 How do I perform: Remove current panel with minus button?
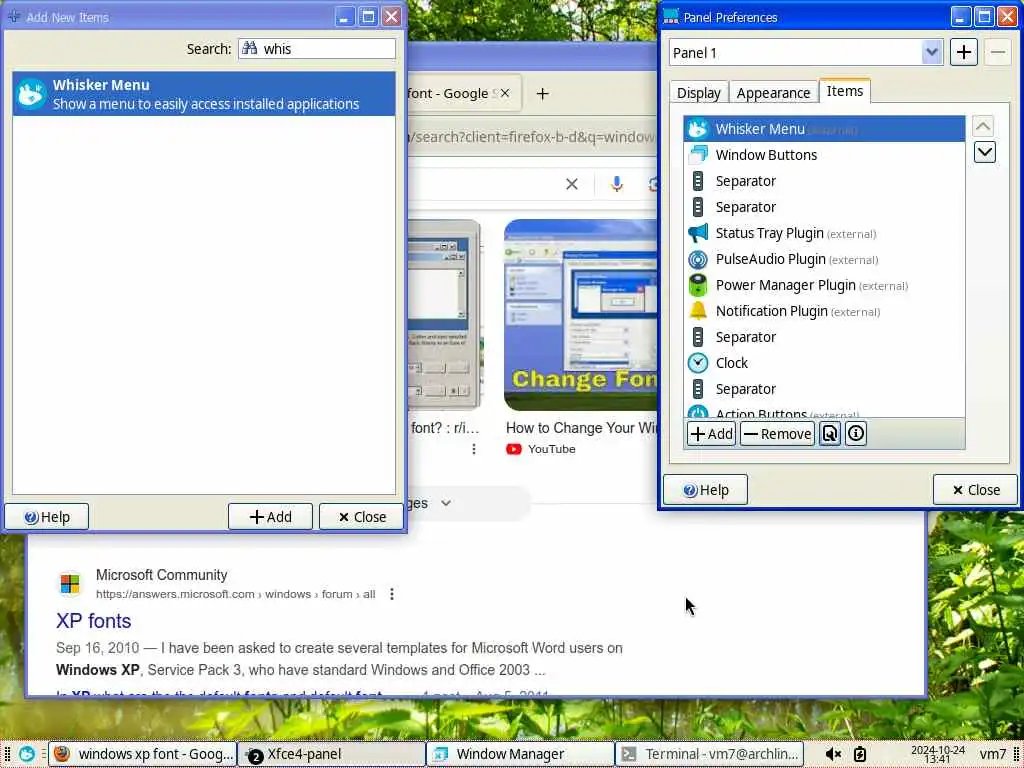[998, 52]
